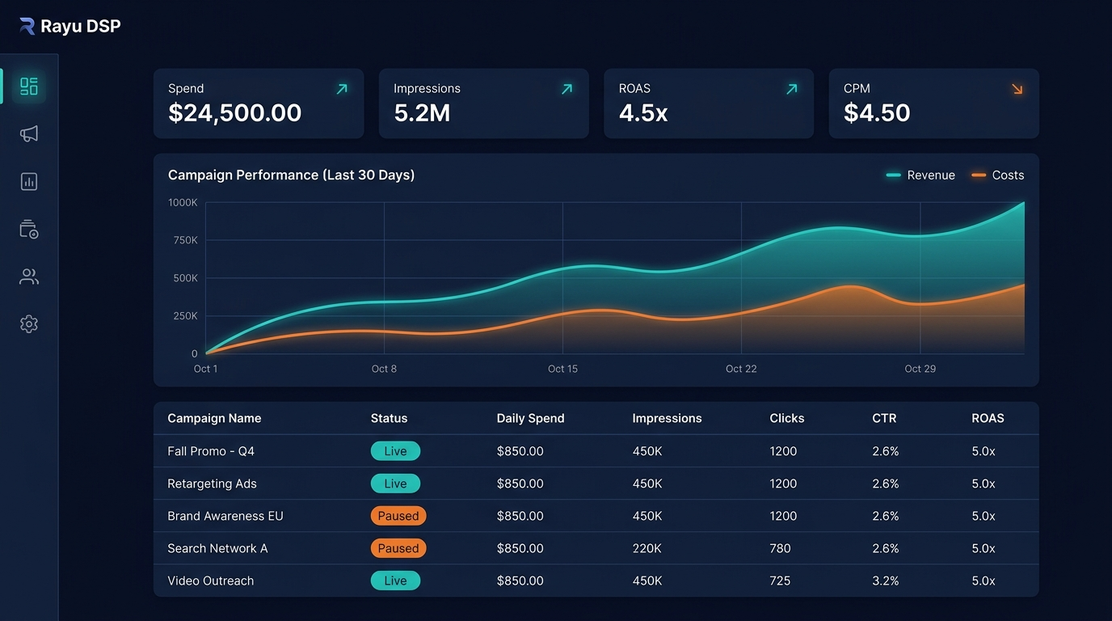The image size is (1112, 621).
Task: Click Live status of Fall Promo - Q4
Action: 395,451
